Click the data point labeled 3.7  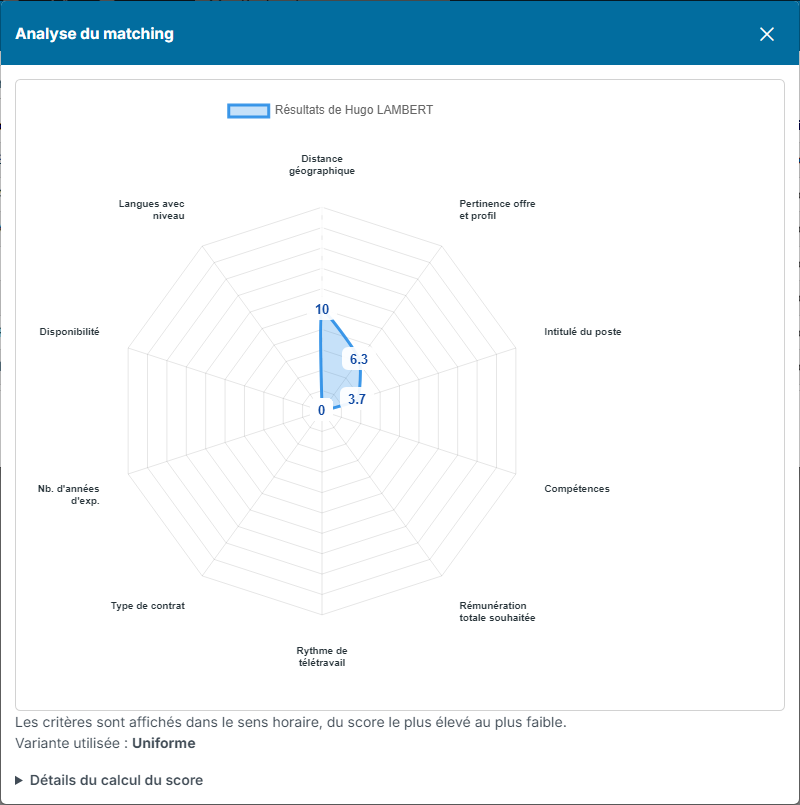[x=357, y=399]
